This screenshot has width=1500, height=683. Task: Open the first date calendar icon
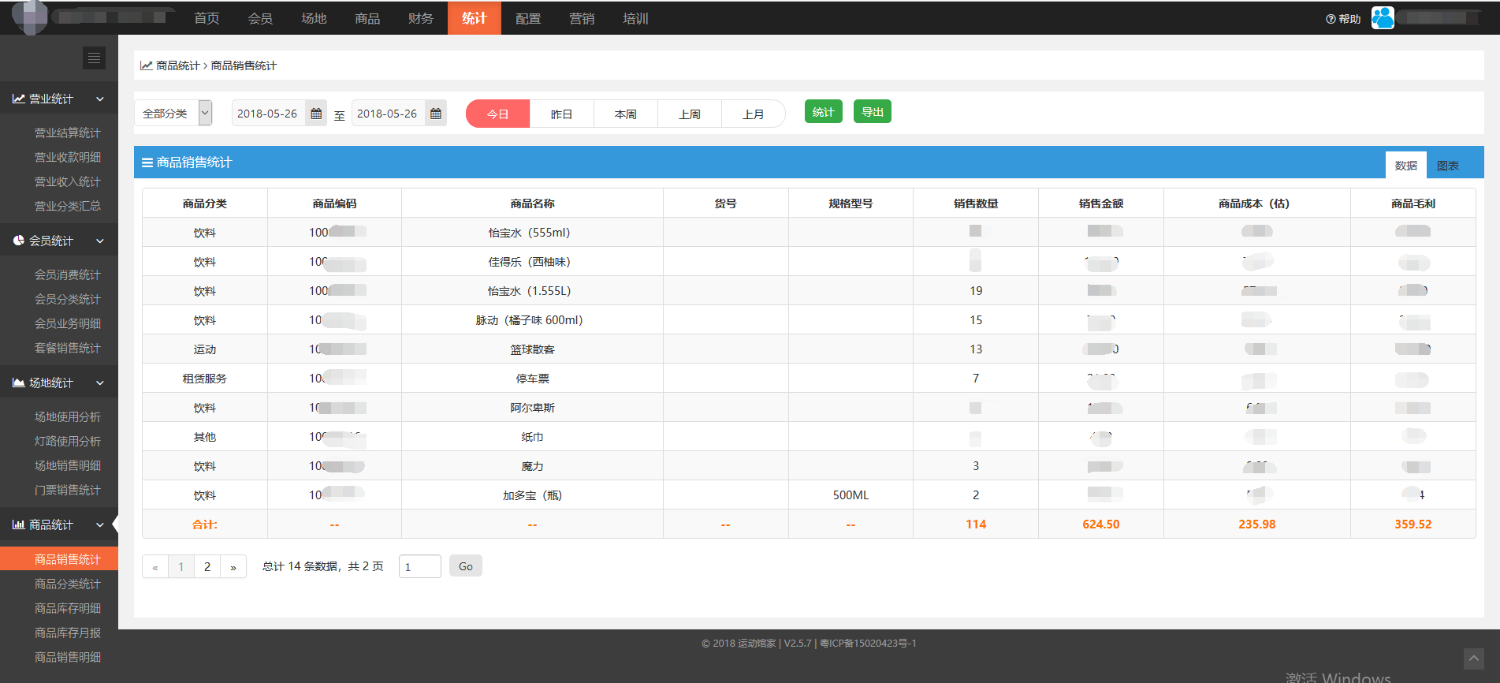[316, 114]
